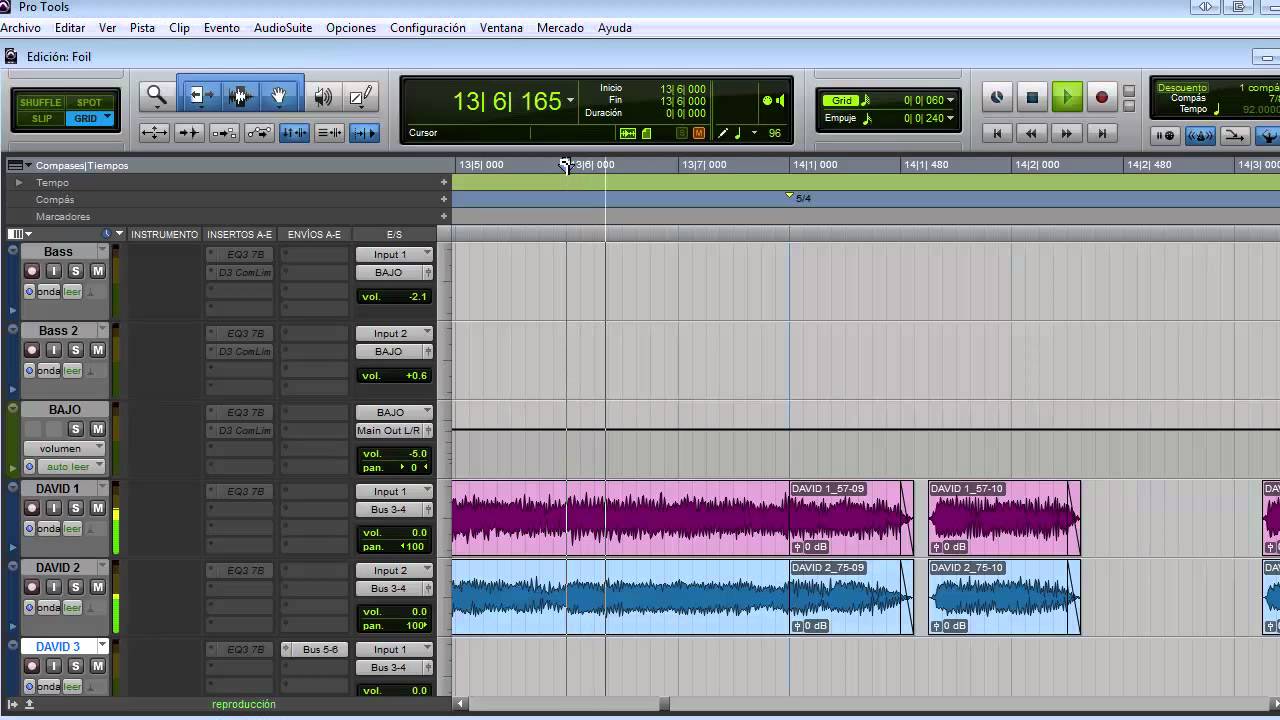The width and height of the screenshot is (1280, 720).
Task: Open the Clip menu
Action: click(x=180, y=28)
